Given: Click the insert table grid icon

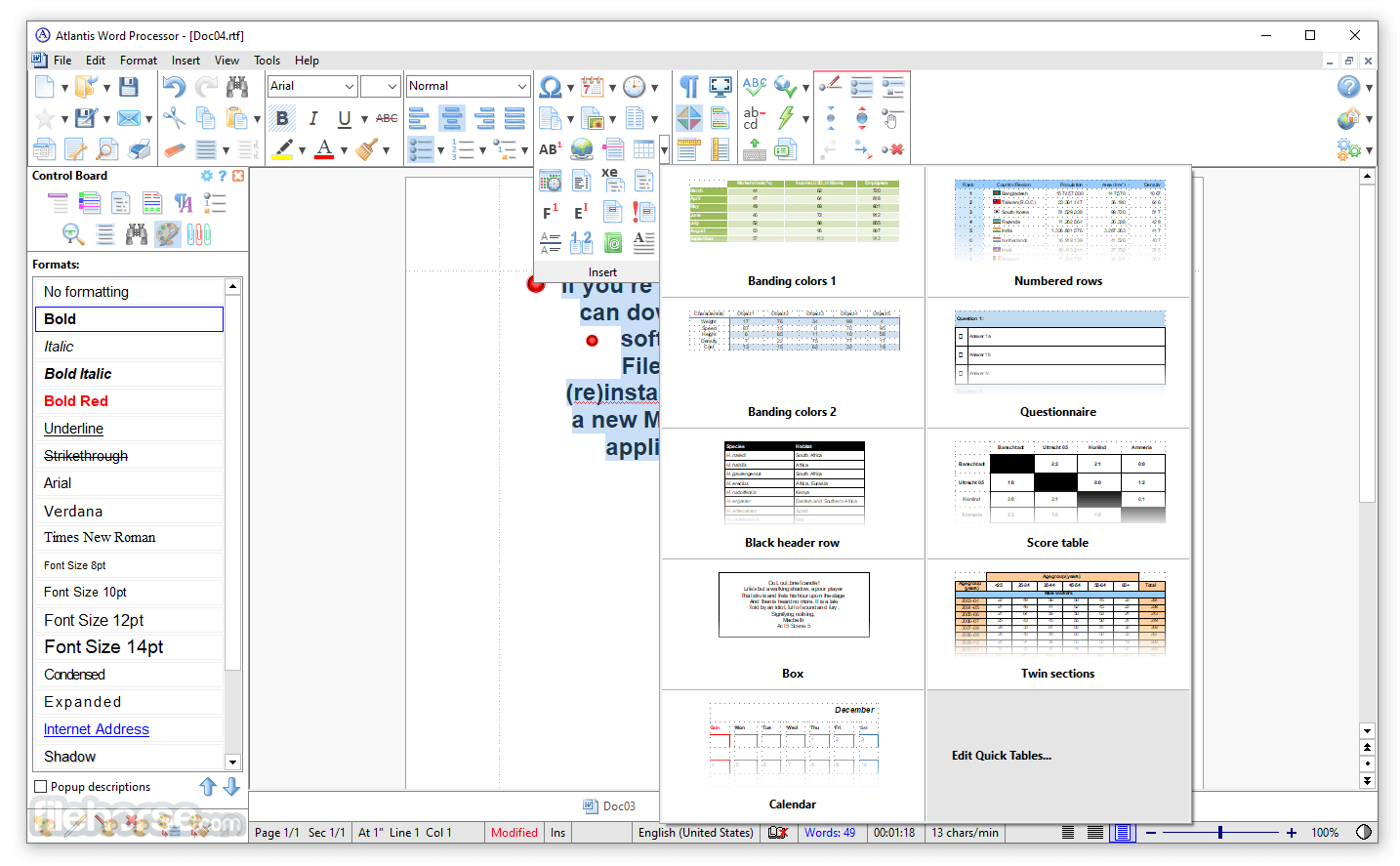Looking at the screenshot, I should tap(644, 149).
